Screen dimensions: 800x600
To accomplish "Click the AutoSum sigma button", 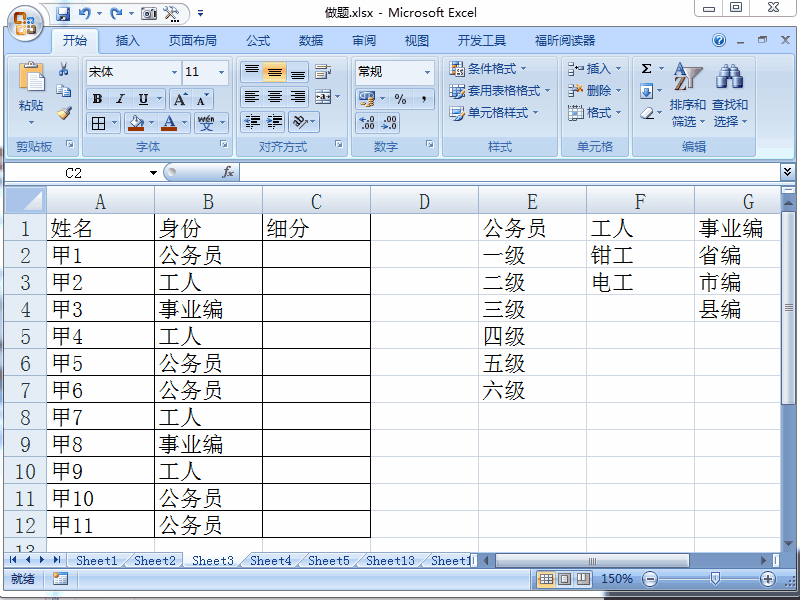I will click(x=646, y=68).
